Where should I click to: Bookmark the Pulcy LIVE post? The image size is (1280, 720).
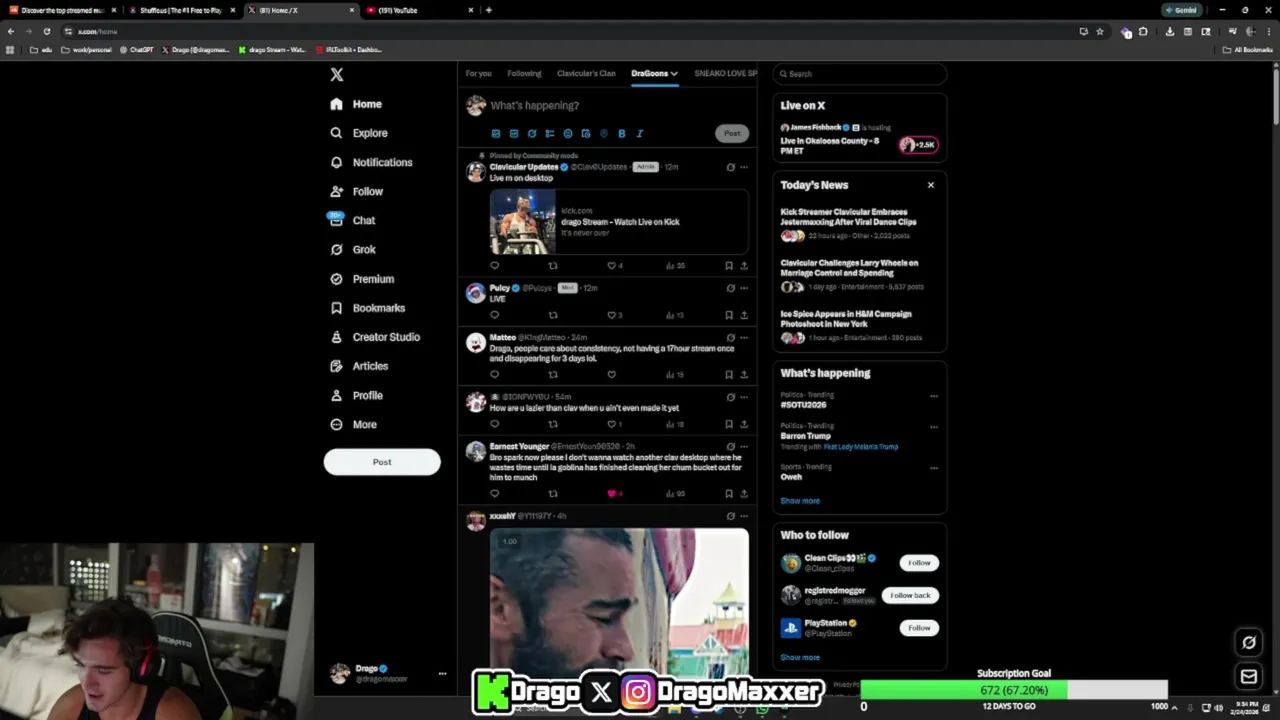pos(729,315)
